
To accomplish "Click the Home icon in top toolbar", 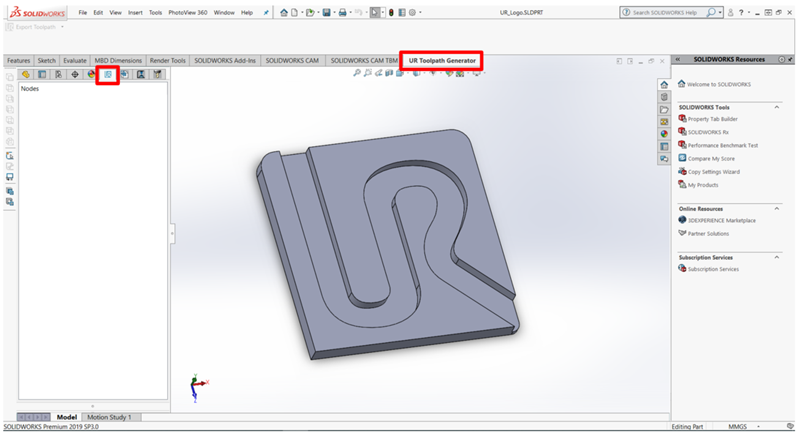I will pyautogui.click(x=284, y=12).
